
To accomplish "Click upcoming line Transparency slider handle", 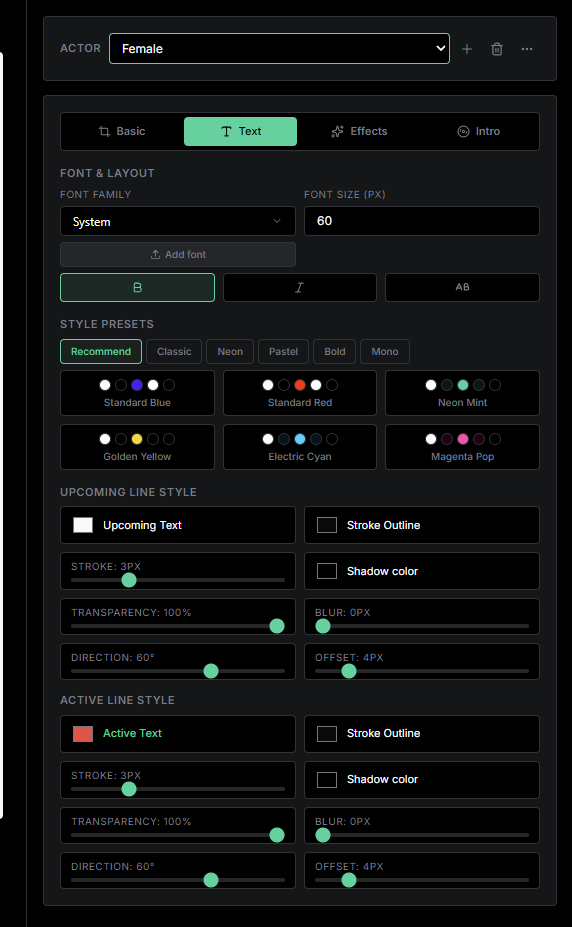I will point(277,626).
